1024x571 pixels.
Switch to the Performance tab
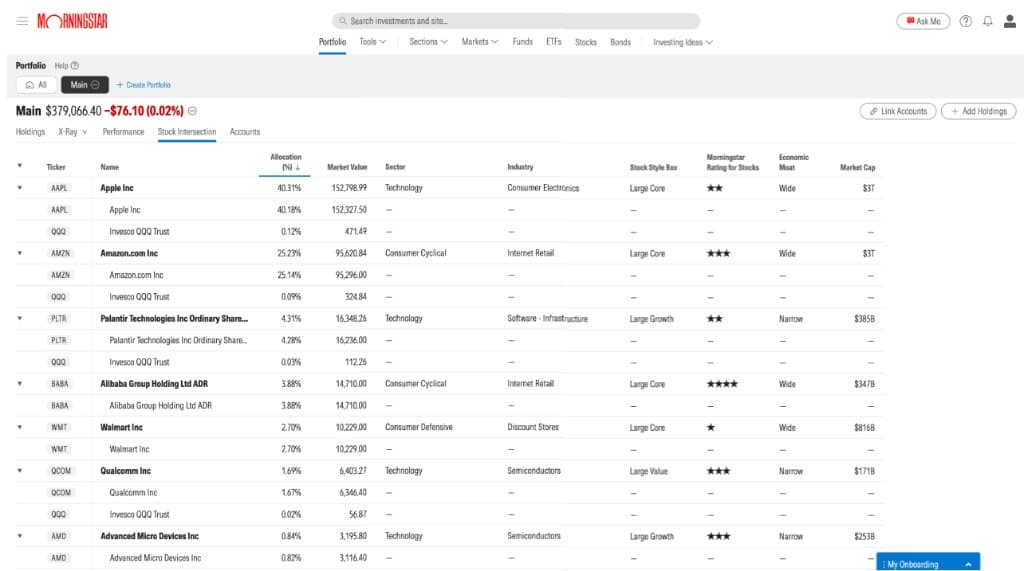tap(123, 132)
